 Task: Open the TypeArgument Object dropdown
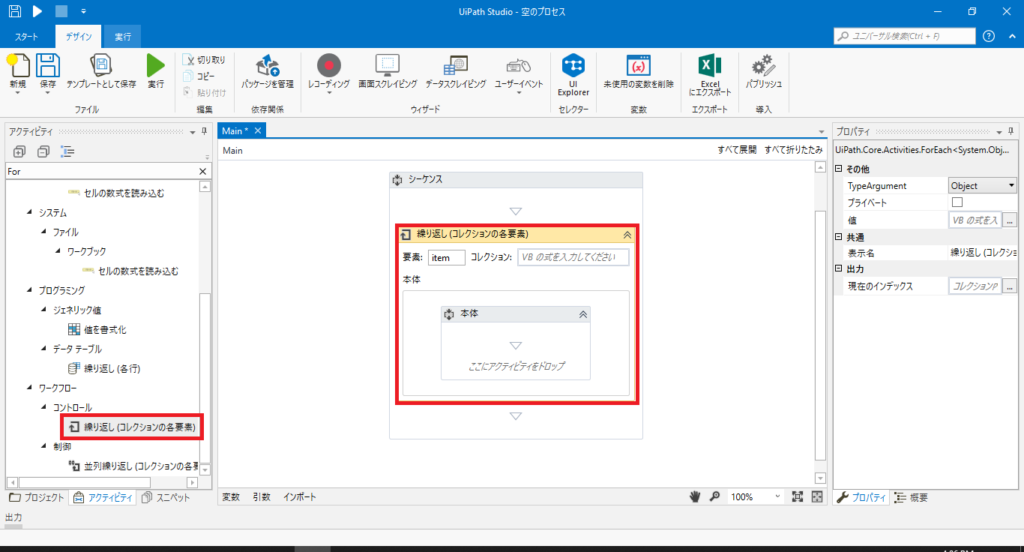tap(983, 186)
